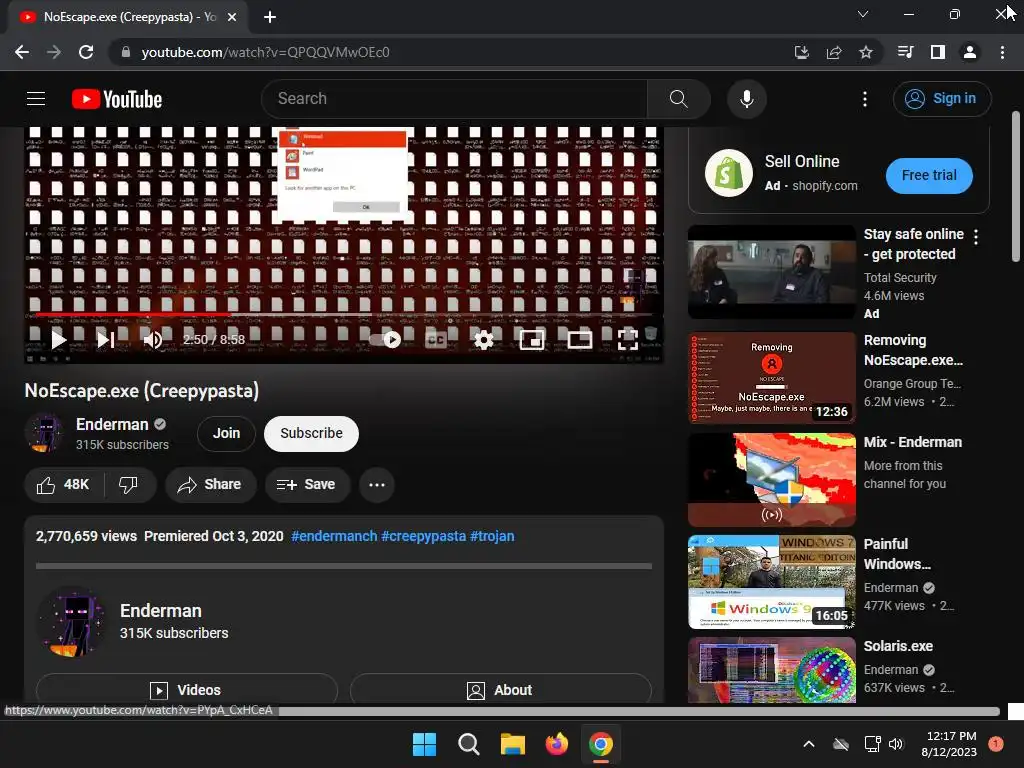This screenshot has height=768, width=1024.
Task: Skip to the next video
Action: (x=106, y=340)
